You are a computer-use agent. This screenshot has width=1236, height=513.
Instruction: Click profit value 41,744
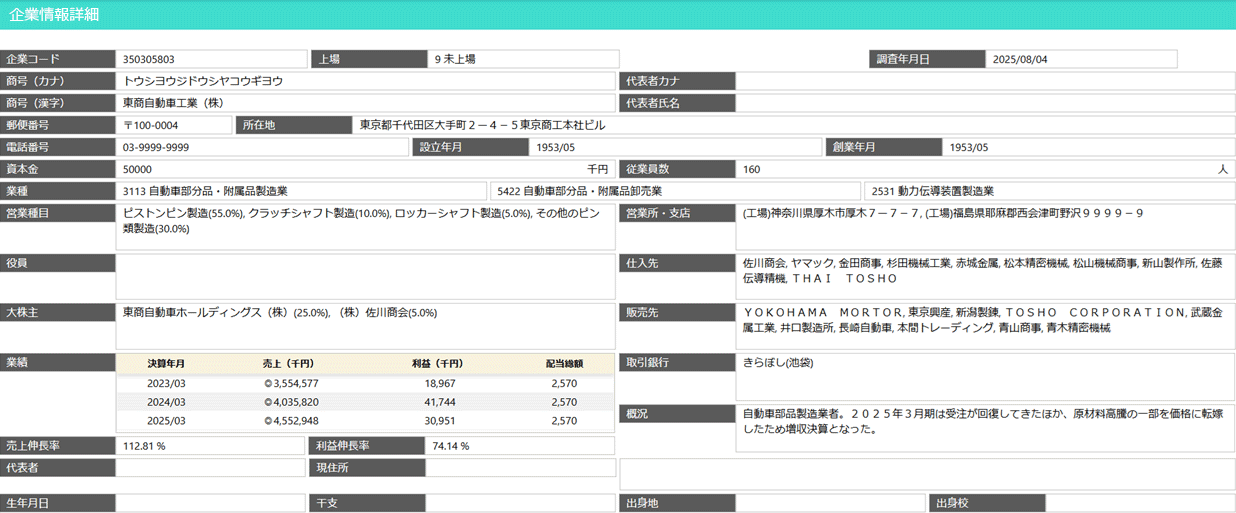click(440, 402)
